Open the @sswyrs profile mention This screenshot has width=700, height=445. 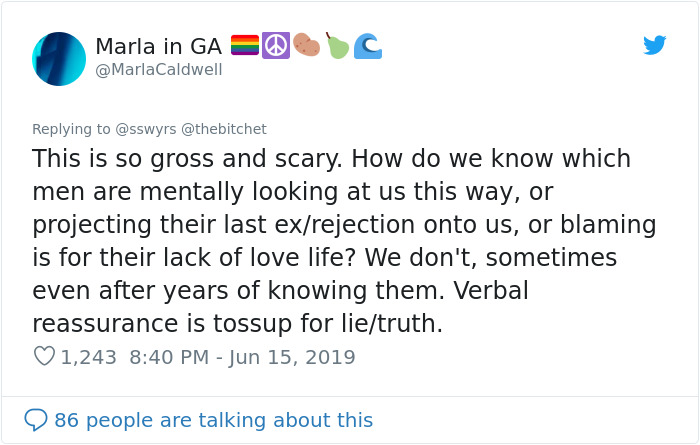pos(146,129)
